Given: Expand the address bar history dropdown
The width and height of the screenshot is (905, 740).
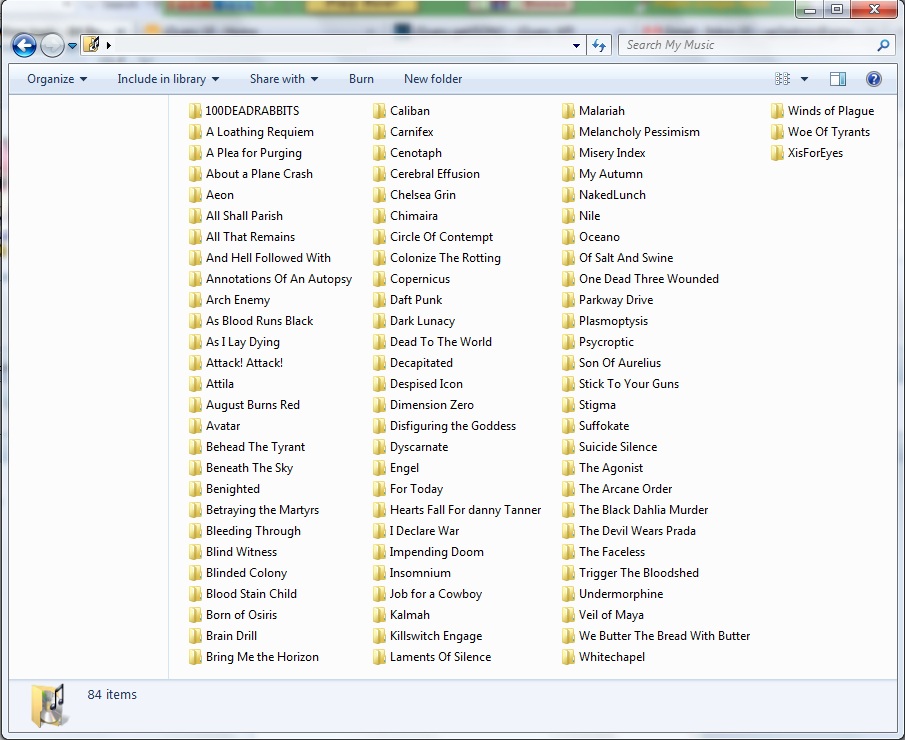Looking at the screenshot, I should (x=575, y=45).
